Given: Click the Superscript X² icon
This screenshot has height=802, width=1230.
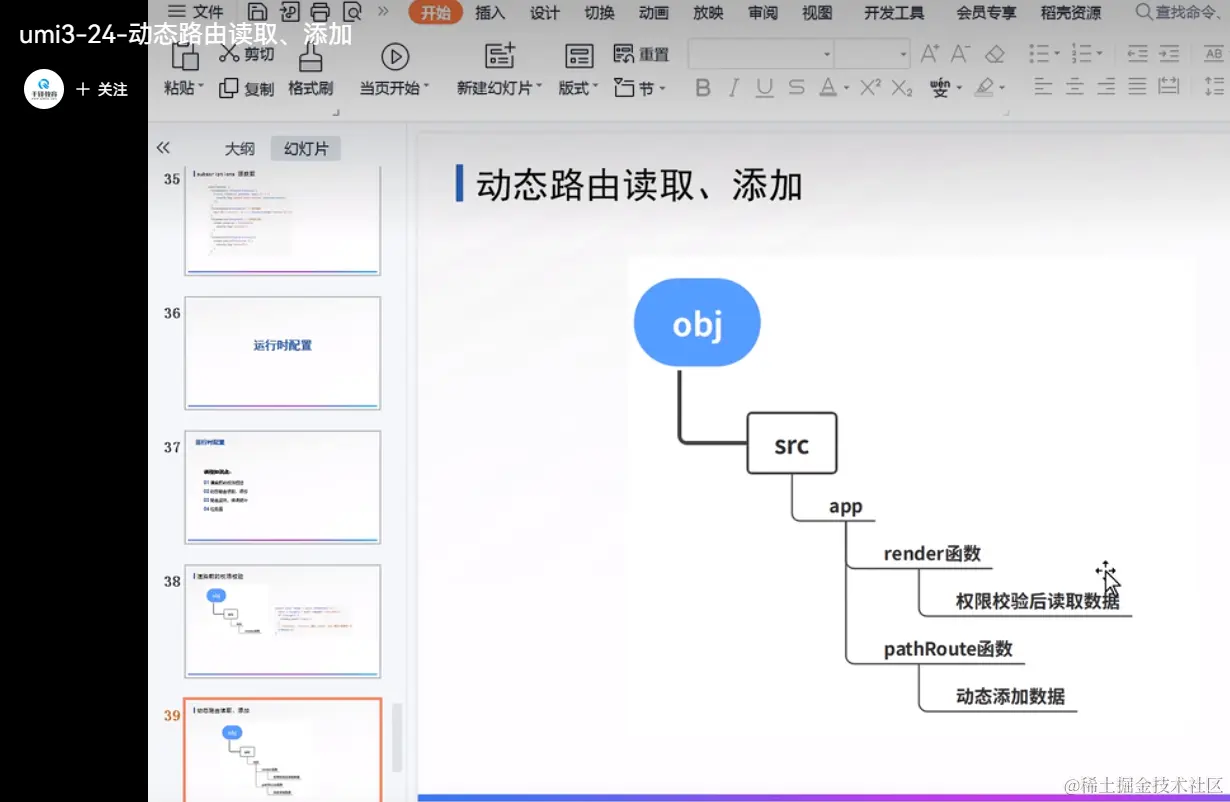Looking at the screenshot, I should click(x=870, y=88).
